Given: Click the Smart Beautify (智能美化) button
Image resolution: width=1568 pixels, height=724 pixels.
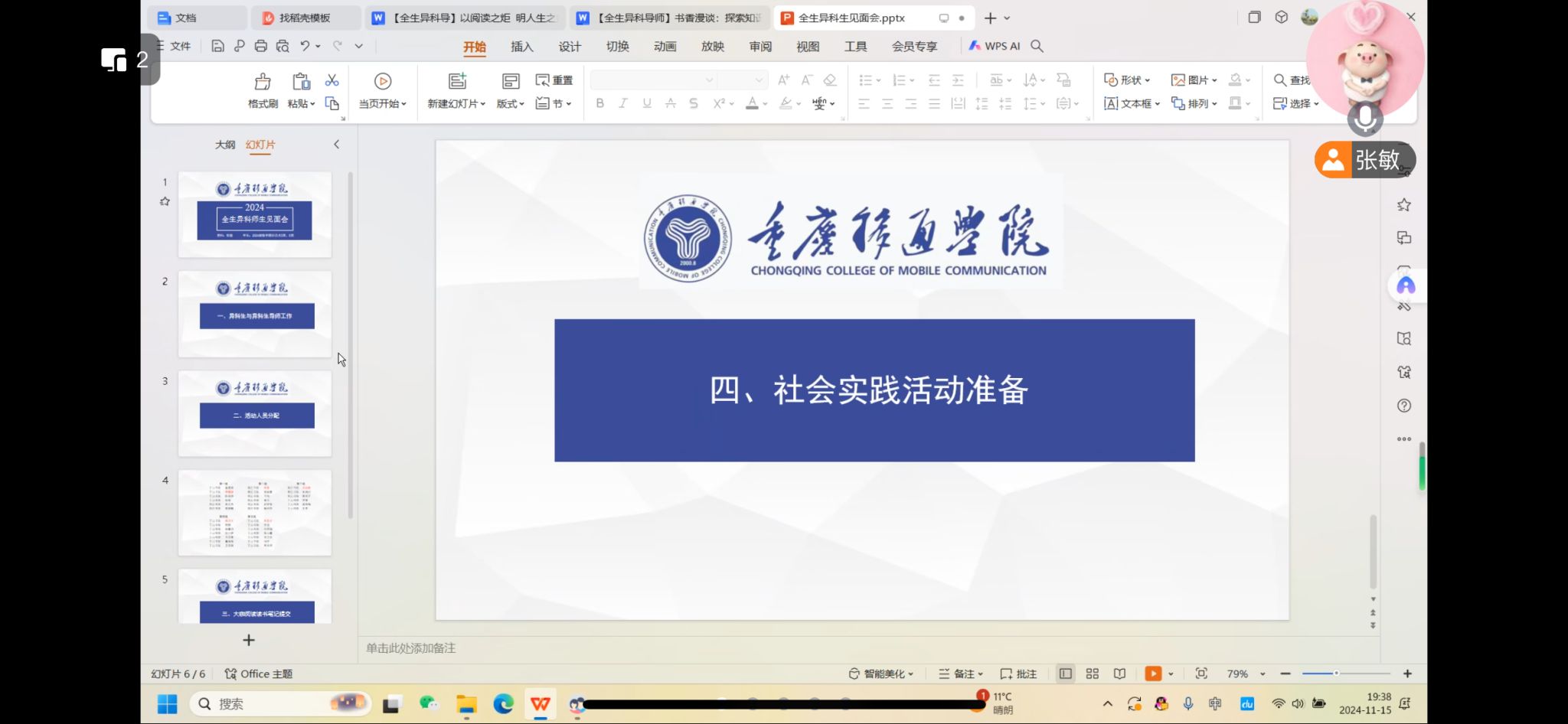Looking at the screenshot, I should coord(881,673).
